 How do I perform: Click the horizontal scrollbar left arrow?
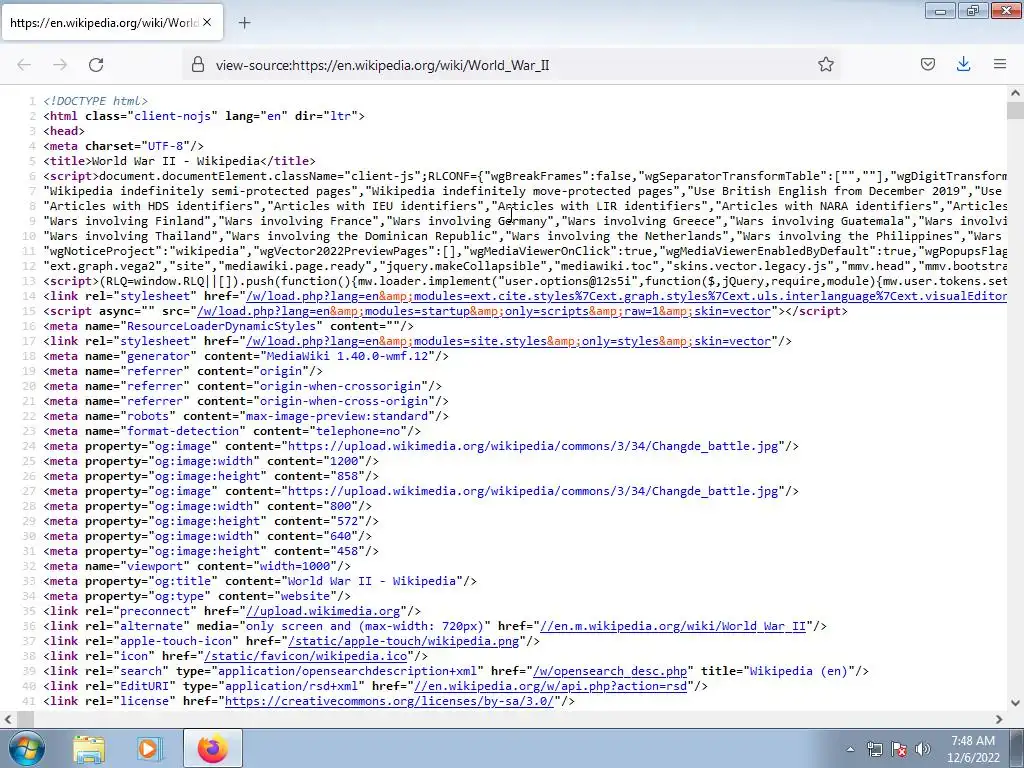click(8, 719)
